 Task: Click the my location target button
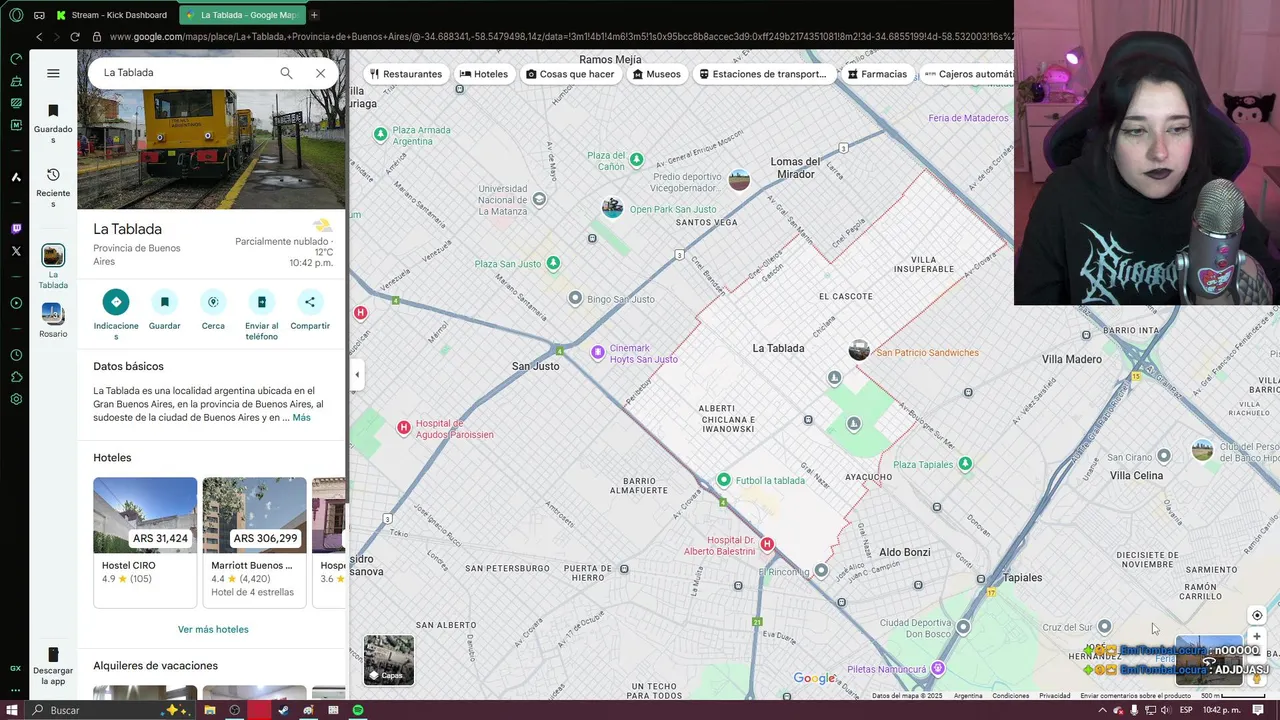(1257, 616)
